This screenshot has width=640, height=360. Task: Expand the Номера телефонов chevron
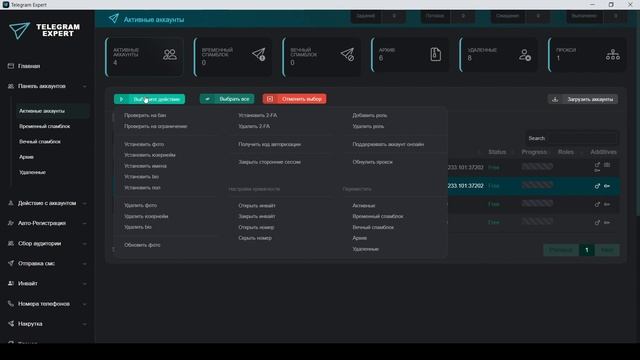coord(84,304)
